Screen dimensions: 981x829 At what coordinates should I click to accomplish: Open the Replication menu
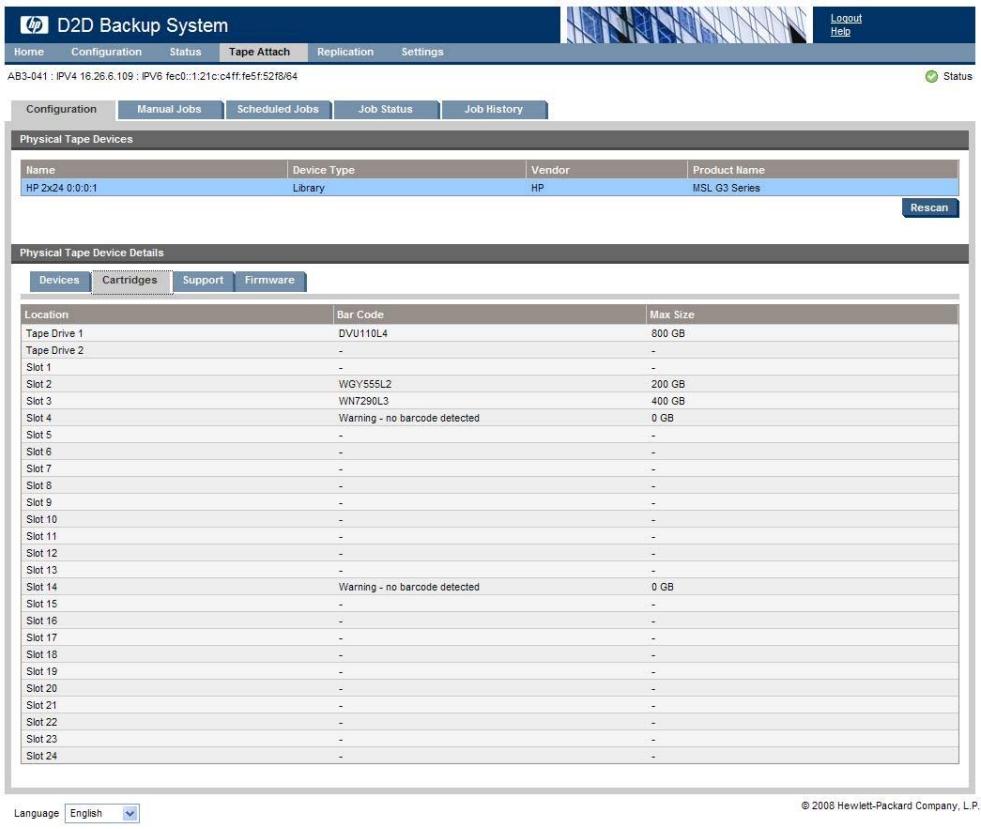click(x=345, y=52)
